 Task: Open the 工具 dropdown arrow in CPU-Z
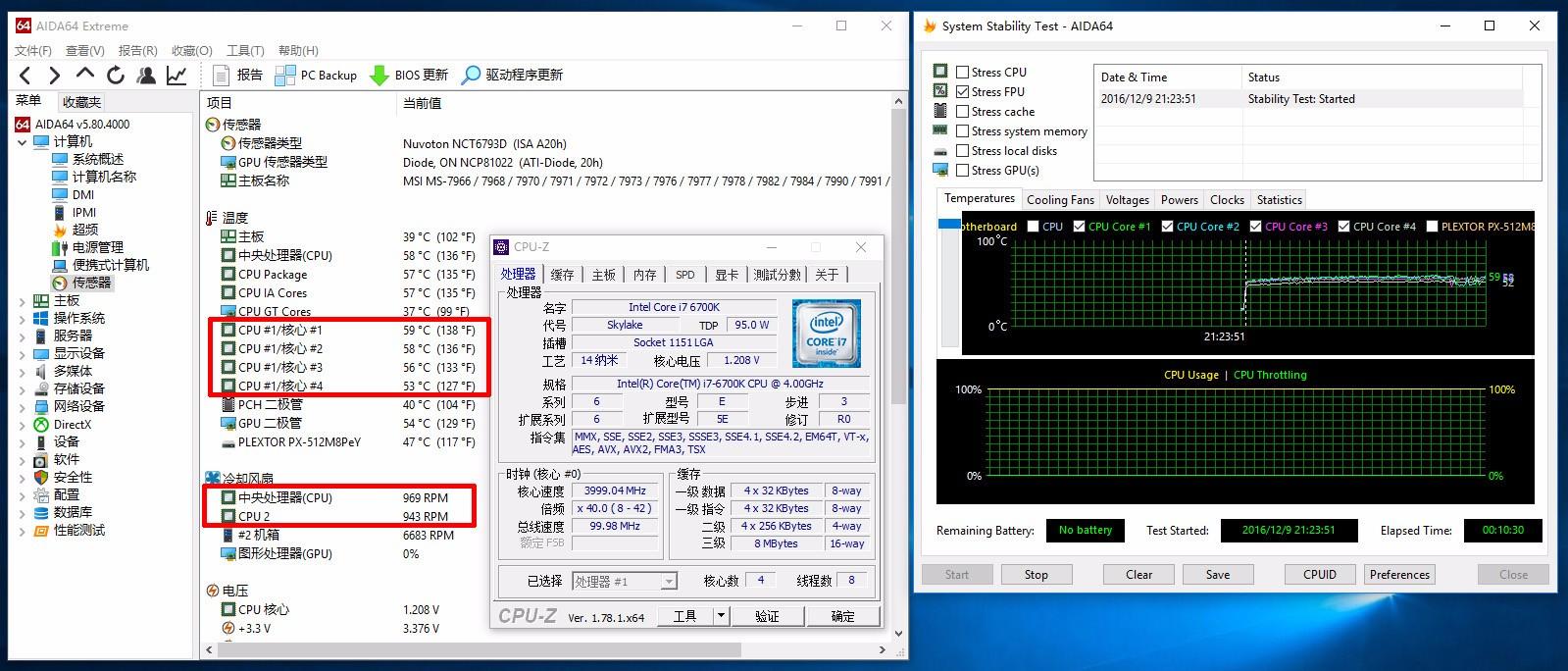[721, 616]
